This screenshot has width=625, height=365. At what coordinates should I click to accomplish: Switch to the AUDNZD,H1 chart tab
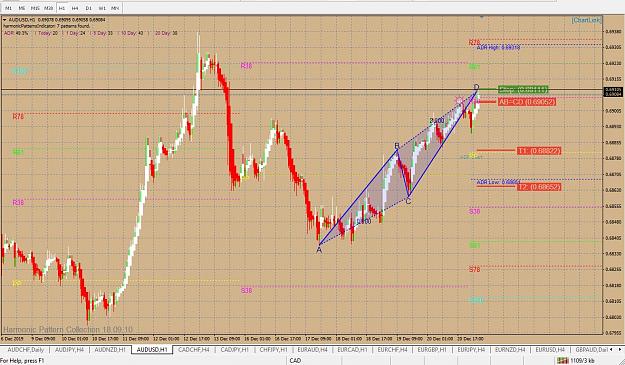110,349
